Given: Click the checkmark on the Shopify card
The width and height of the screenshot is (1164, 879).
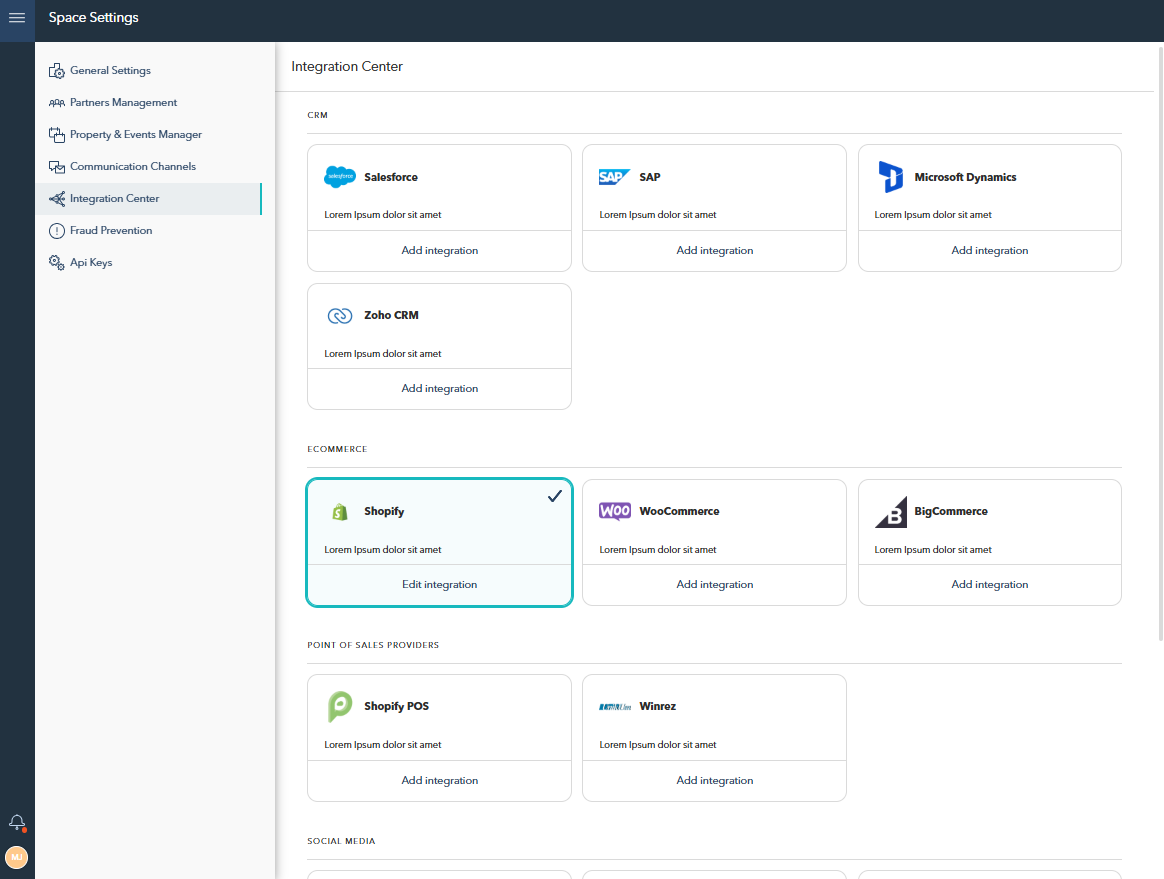Looking at the screenshot, I should [555, 496].
